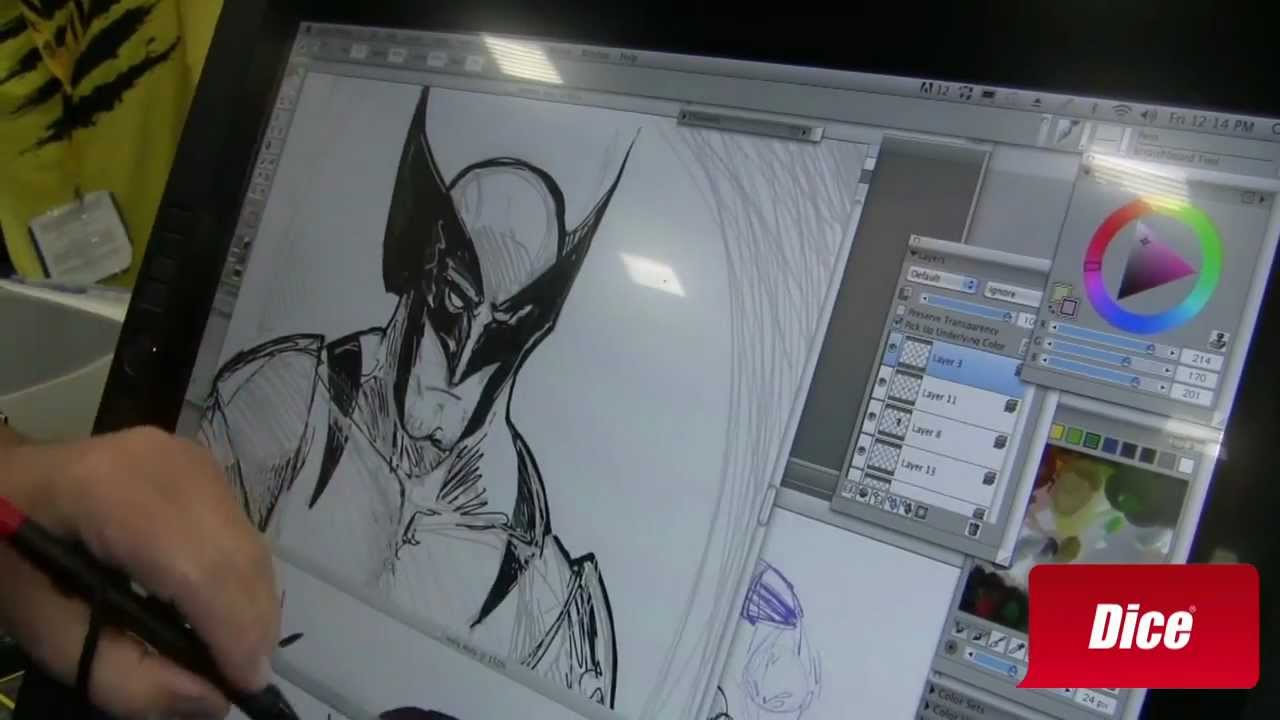Click the Pen brush category icon
The image size is (1280, 720).
1067,132
